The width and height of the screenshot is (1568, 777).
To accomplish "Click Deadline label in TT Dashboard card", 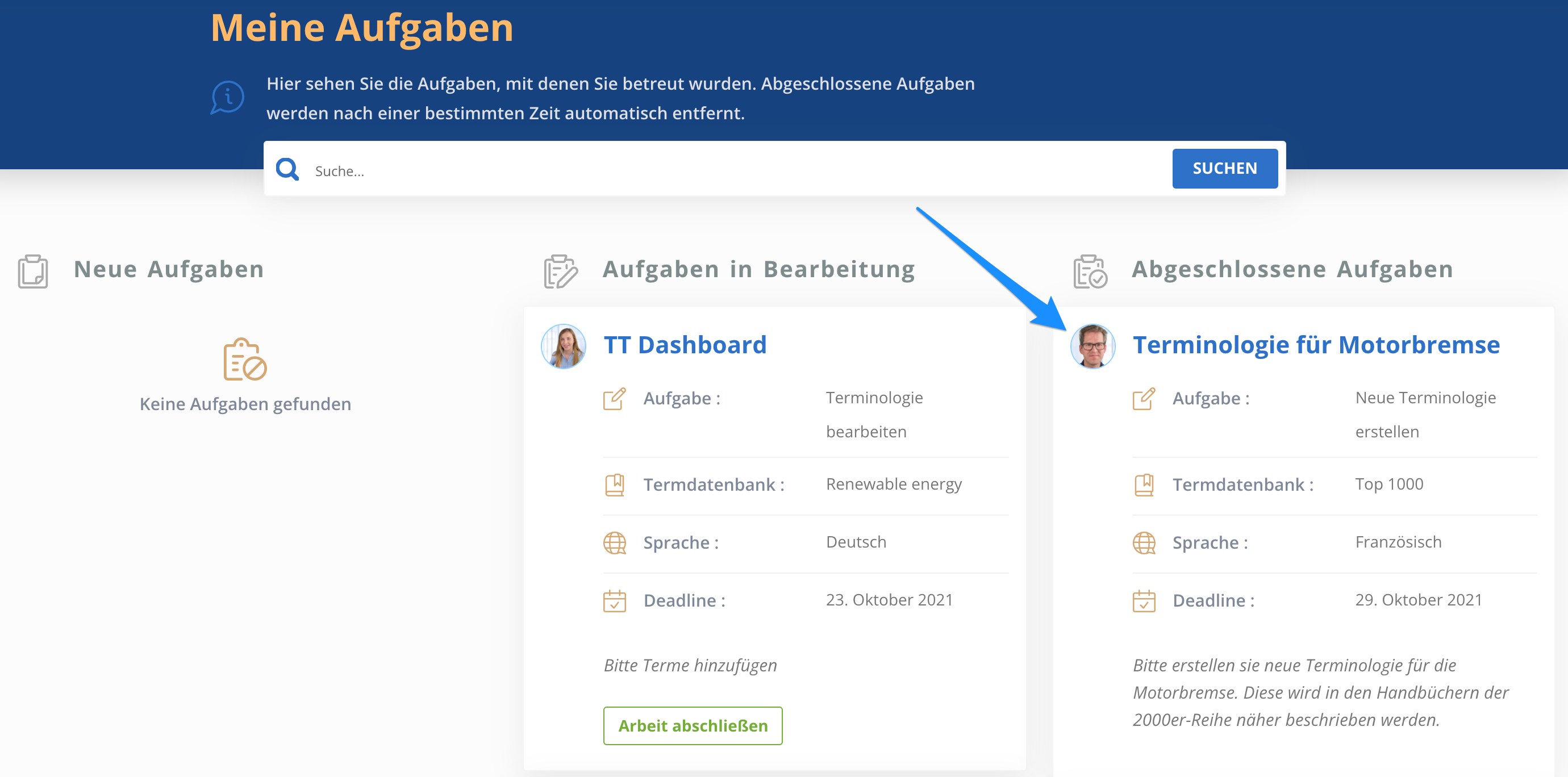I will point(684,601).
